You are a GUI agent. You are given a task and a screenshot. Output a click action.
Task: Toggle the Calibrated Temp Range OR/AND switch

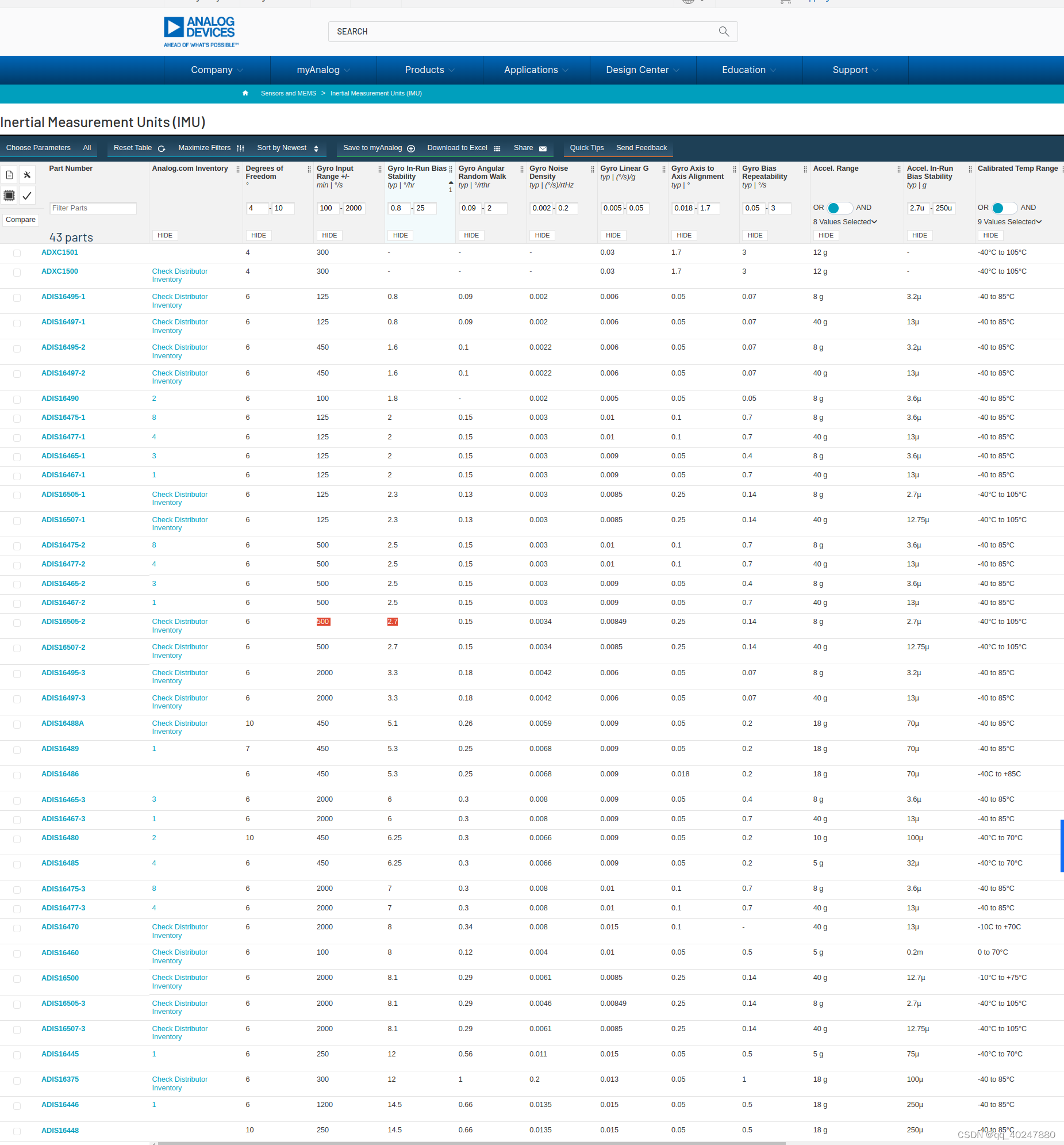1004,208
